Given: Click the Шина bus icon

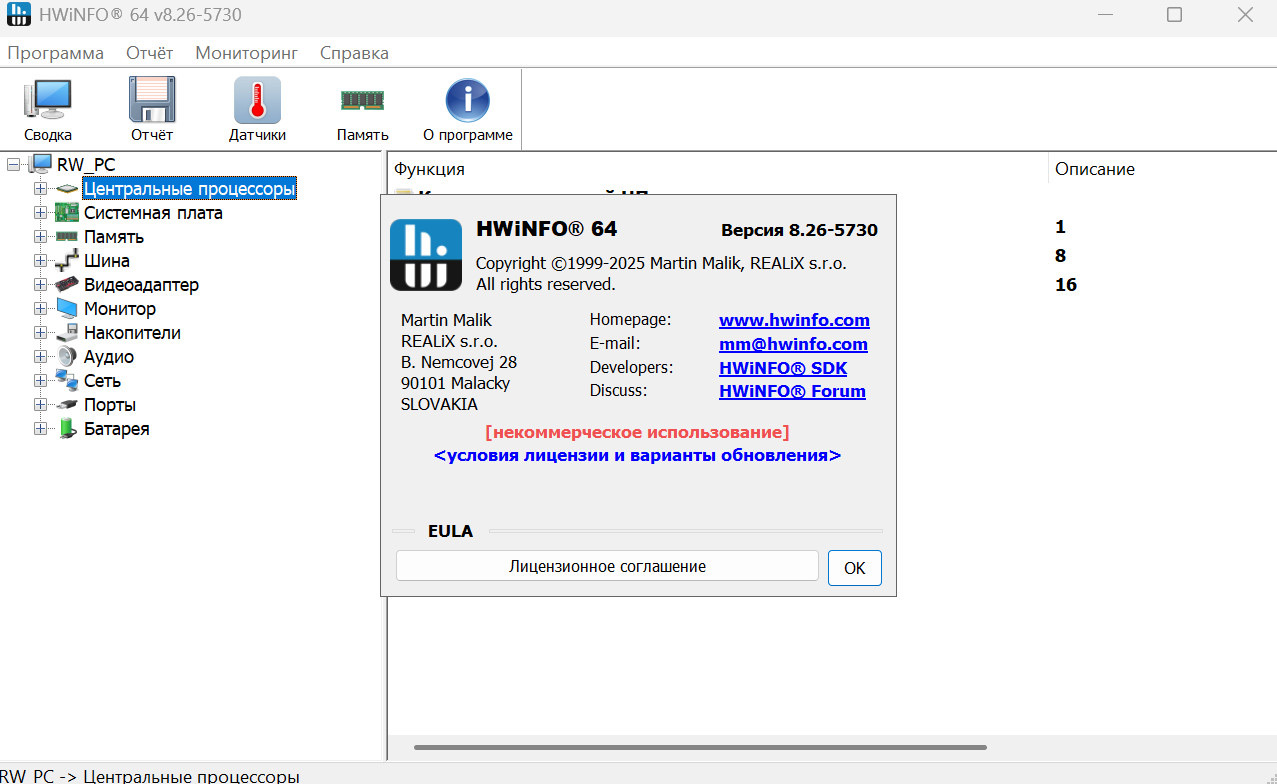Looking at the screenshot, I should coord(67,261).
